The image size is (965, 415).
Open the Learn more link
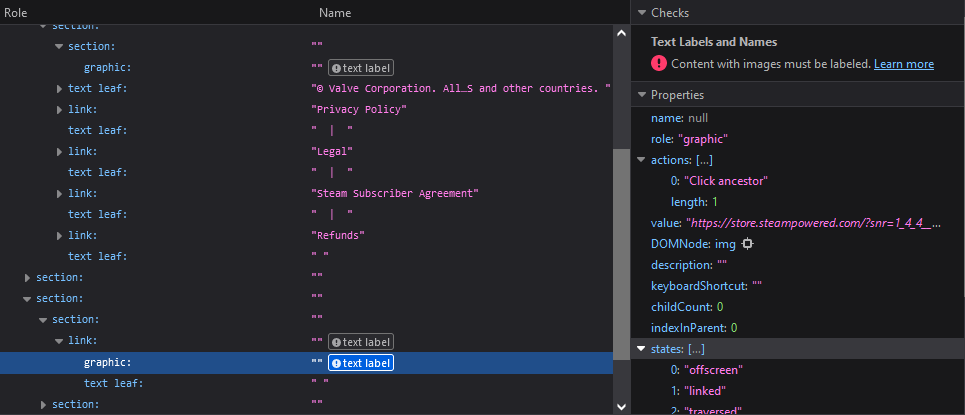pos(903,64)
